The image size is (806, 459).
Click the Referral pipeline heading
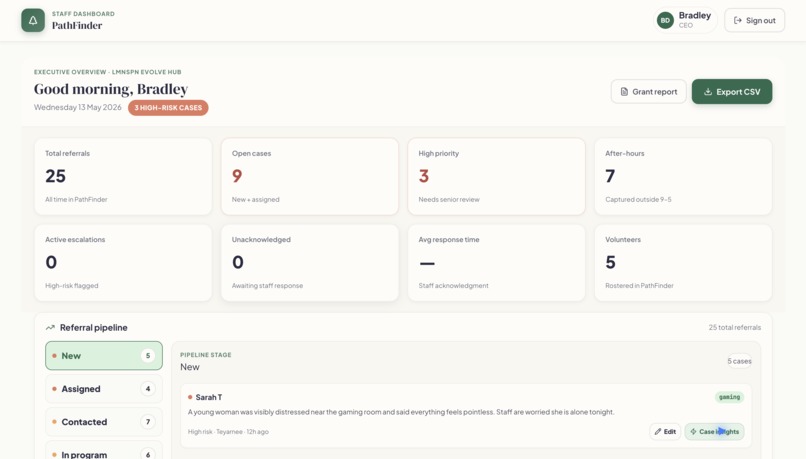(x=94, y=327)
